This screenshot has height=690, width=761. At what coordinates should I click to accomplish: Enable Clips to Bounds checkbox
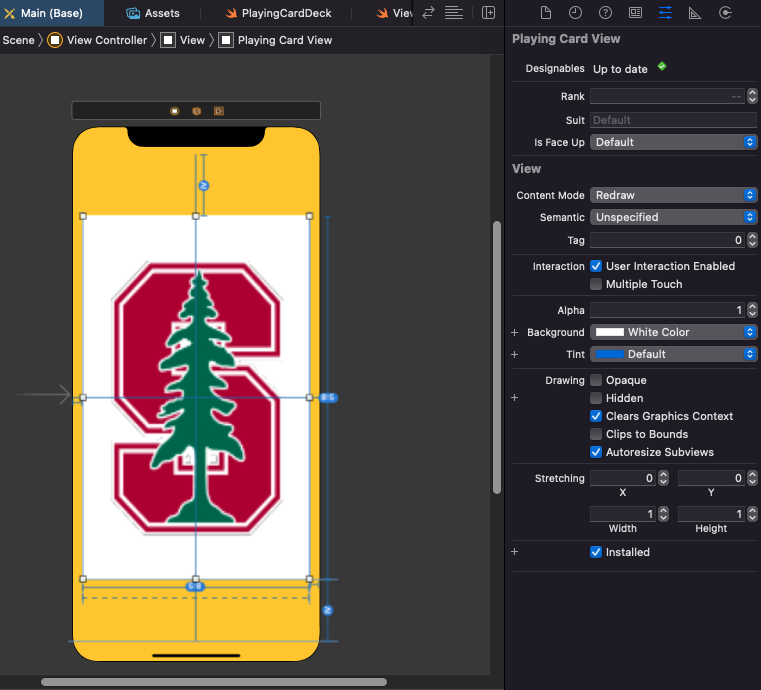[596, 434]
